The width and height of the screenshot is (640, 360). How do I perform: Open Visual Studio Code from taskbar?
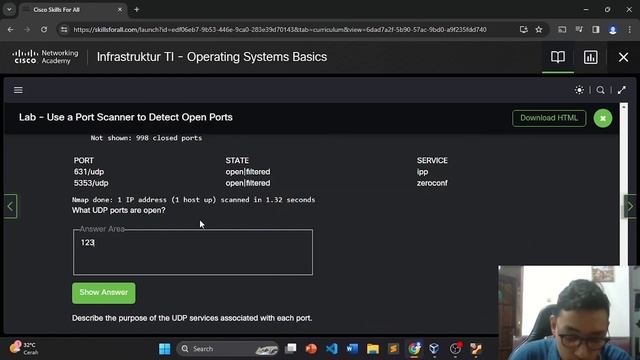point(331,349)
